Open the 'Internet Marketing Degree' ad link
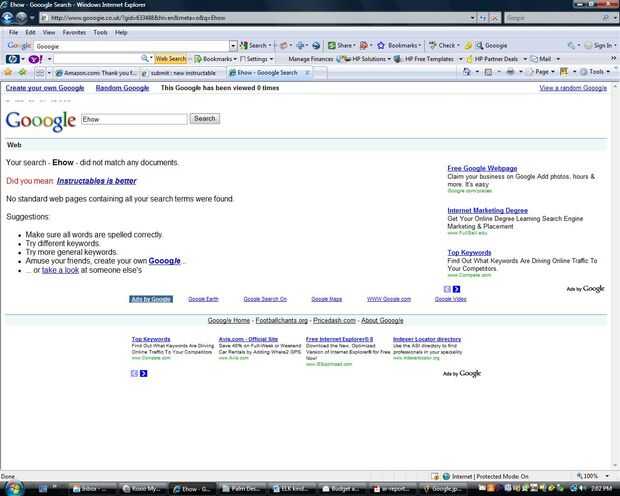 click(x=488, y=210)
